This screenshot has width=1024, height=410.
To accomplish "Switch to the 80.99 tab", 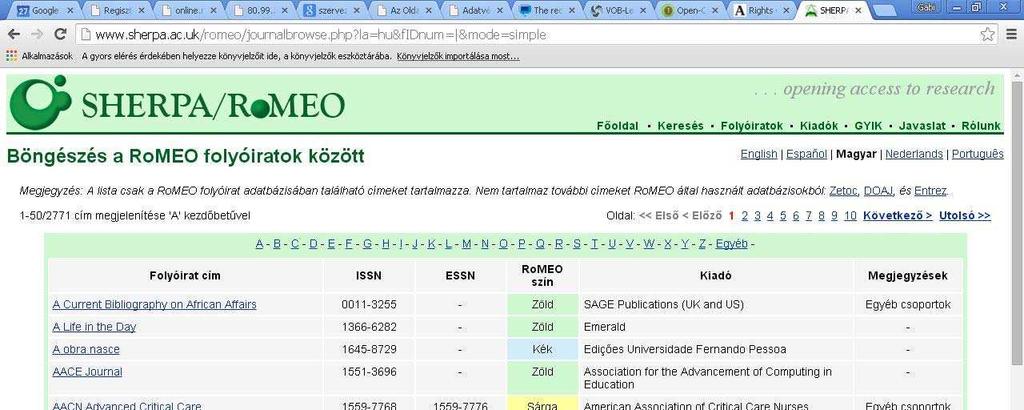I will (x=260, y=10).
